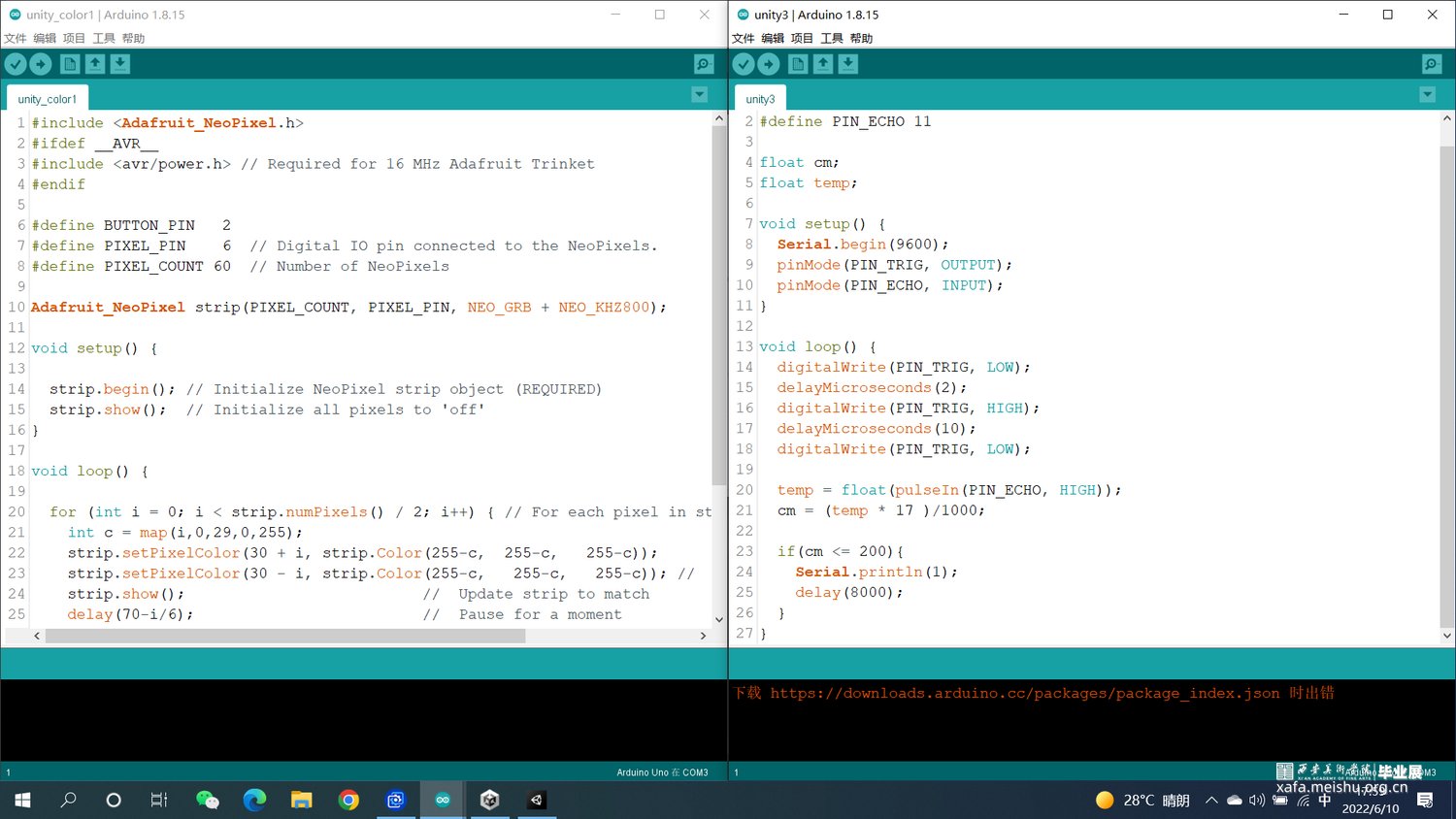
Task: Save the unity3 sketch
Action: (x=848, y=64)
